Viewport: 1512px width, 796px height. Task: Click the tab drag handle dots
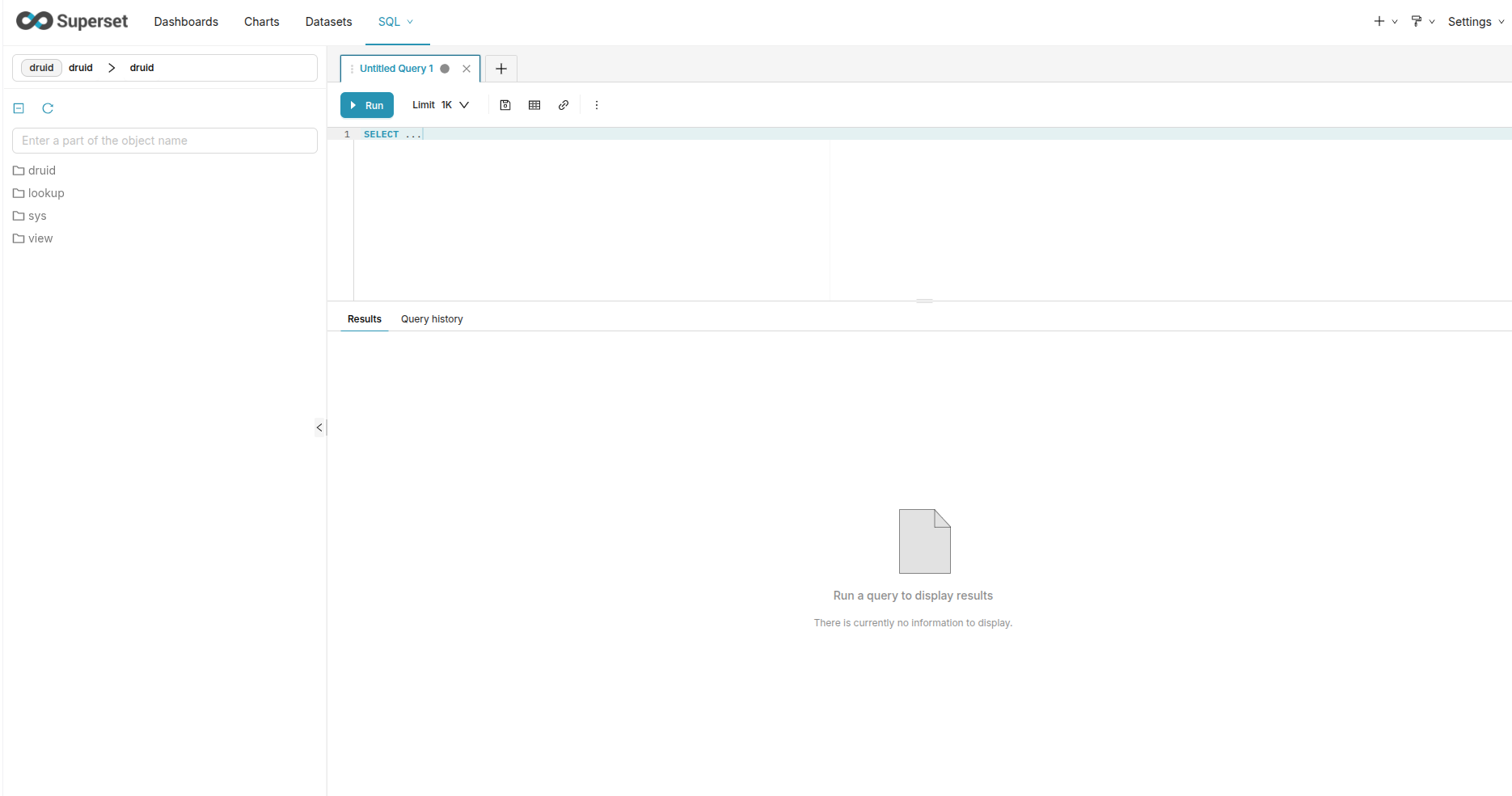point(352,69)
